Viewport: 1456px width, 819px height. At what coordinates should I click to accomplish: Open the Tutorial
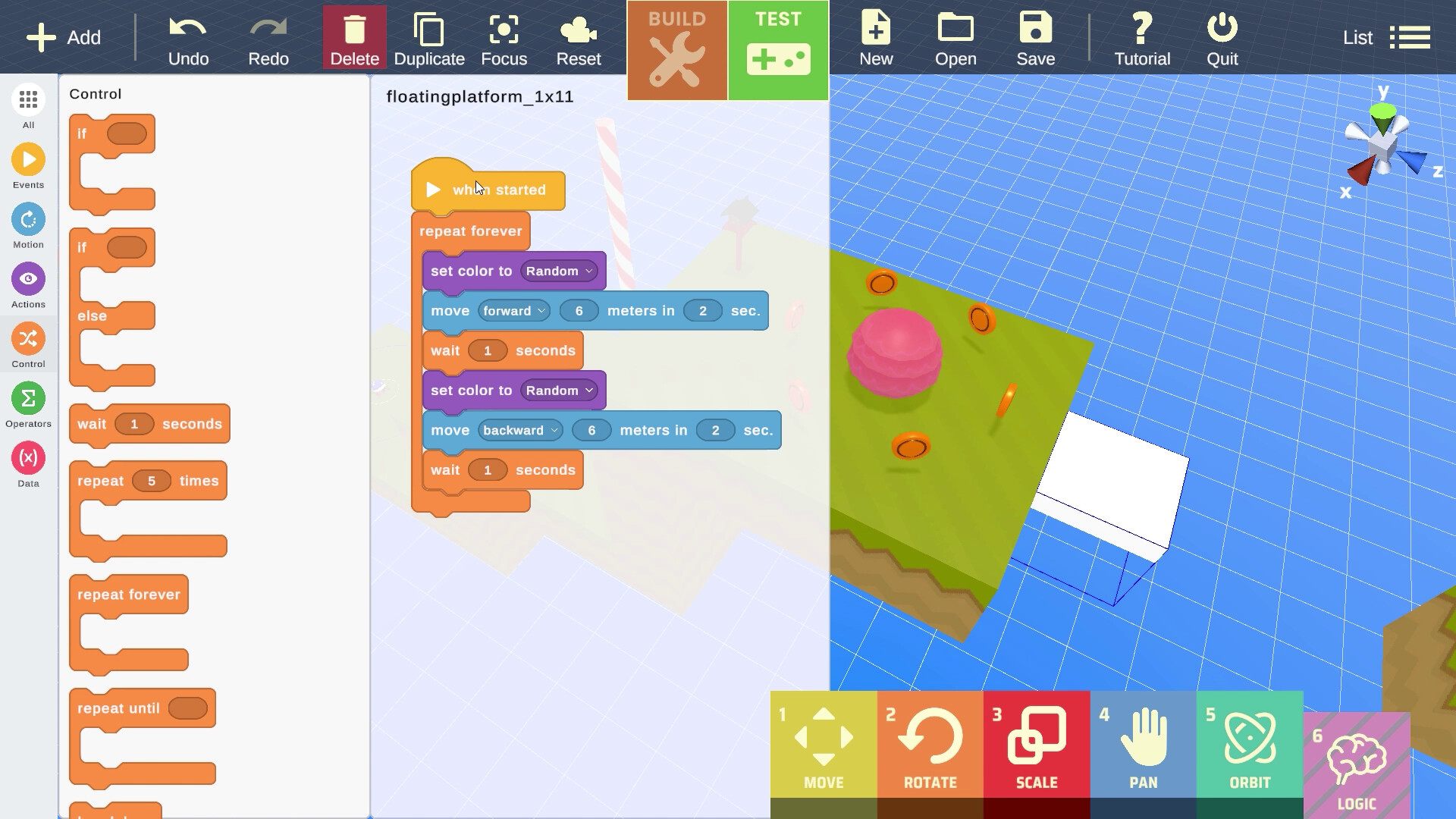coord(1141,36)
